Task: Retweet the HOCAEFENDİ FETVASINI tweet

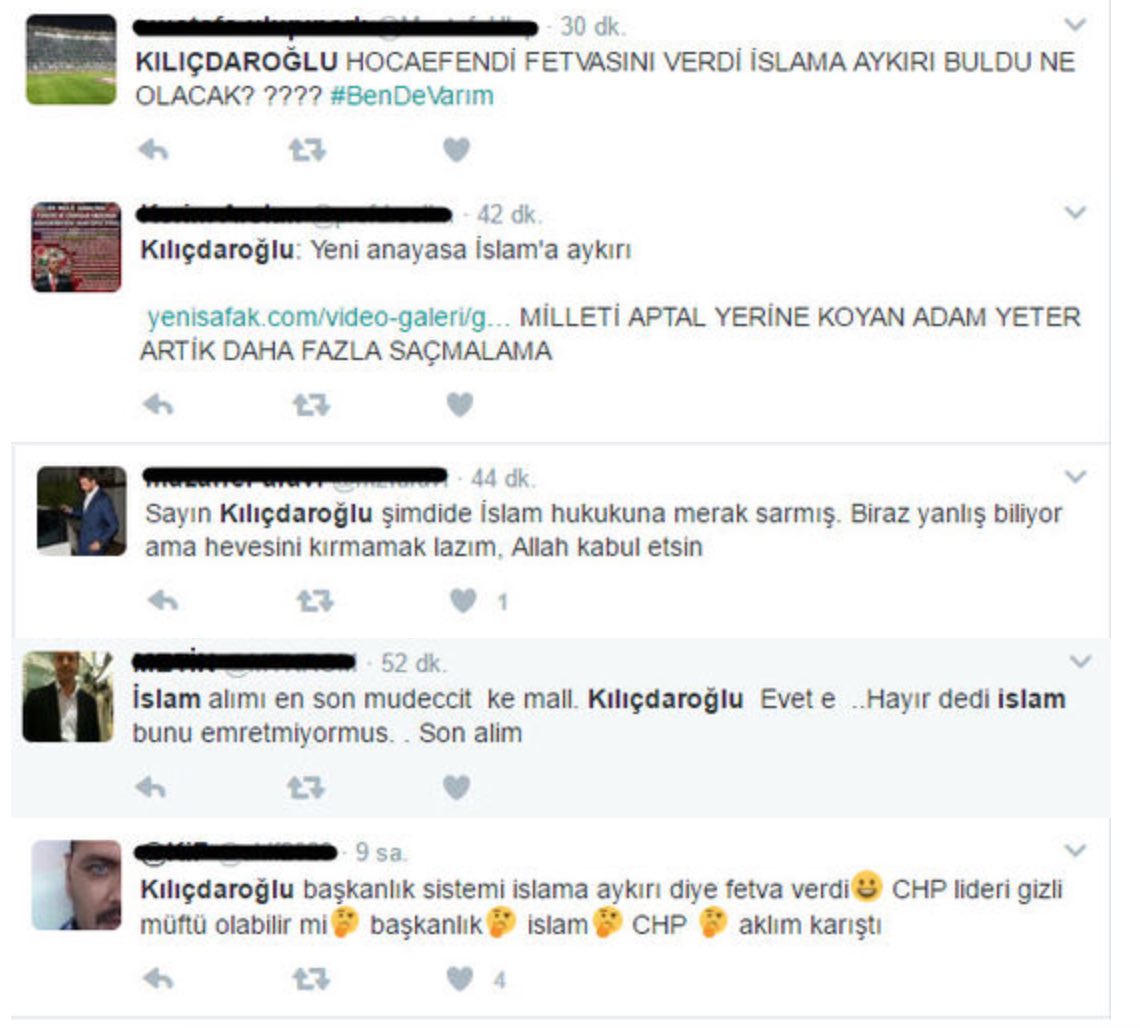Action: coord(307,150)
